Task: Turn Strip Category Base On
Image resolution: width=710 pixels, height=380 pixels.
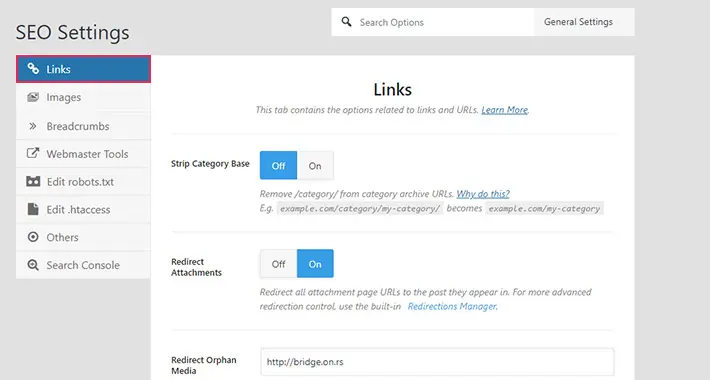Action: tap(315, 166)
